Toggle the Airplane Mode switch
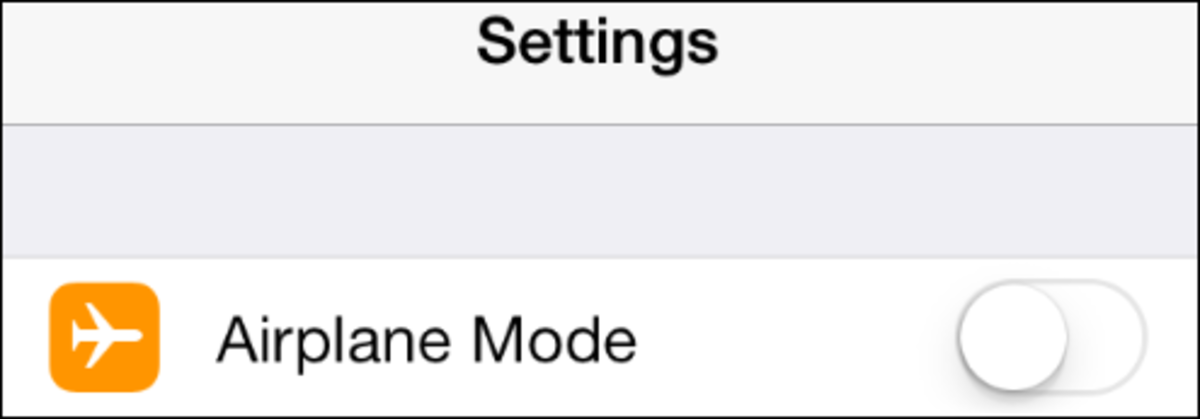The height and width of the screenshot is (419, 1200). tap(1051, 336)
